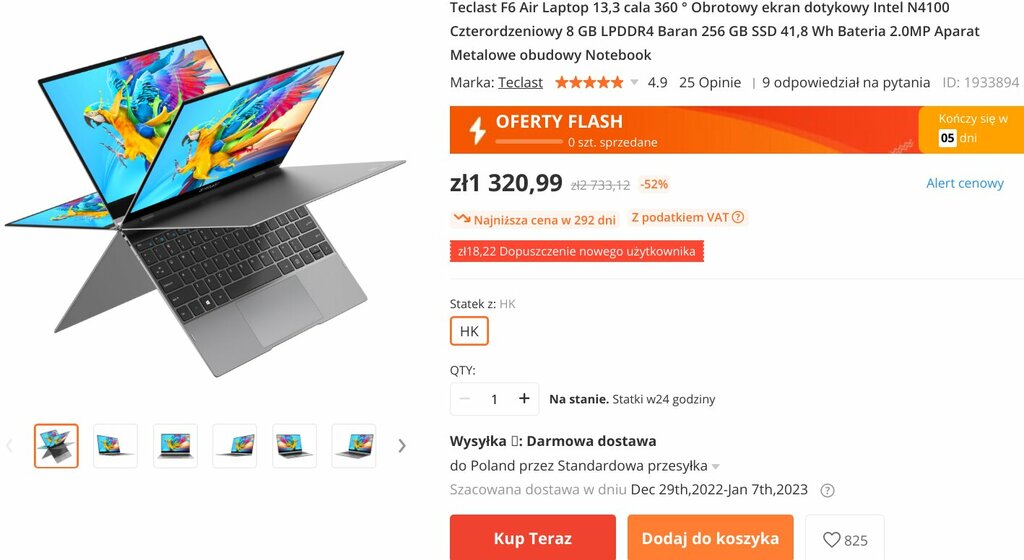The width and height of the screenshot is (1024, 560).
Task: Click the lightning bolt flash deals icon
Action: pyautogui.click(x=477, y=130)
